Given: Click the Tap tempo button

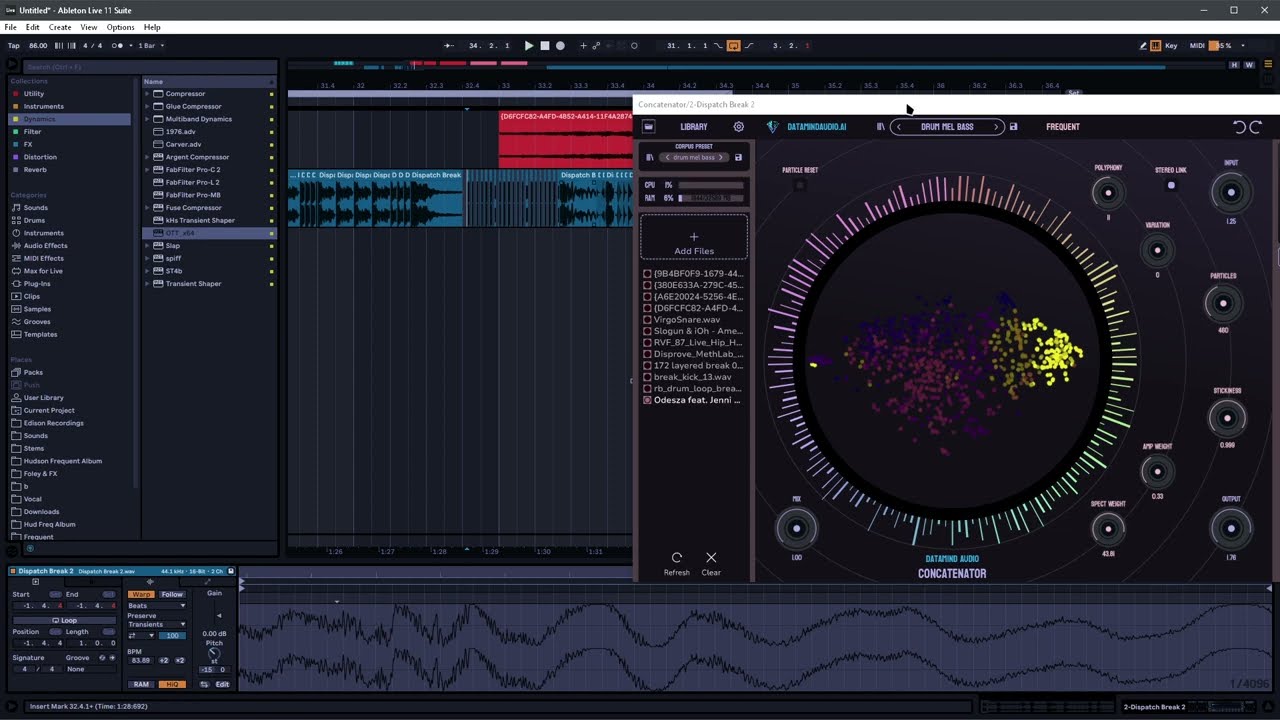Looking at the screenshot, I should click(x=14, y=46).
